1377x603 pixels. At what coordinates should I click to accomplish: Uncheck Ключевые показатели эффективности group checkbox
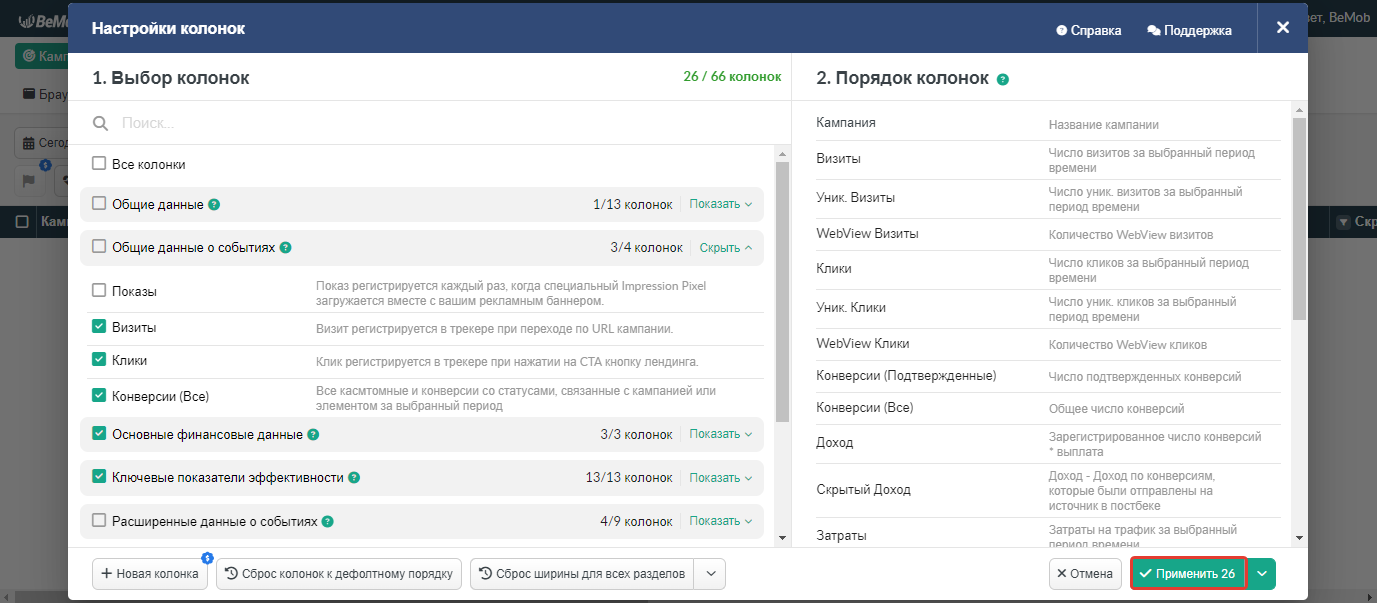99,477
